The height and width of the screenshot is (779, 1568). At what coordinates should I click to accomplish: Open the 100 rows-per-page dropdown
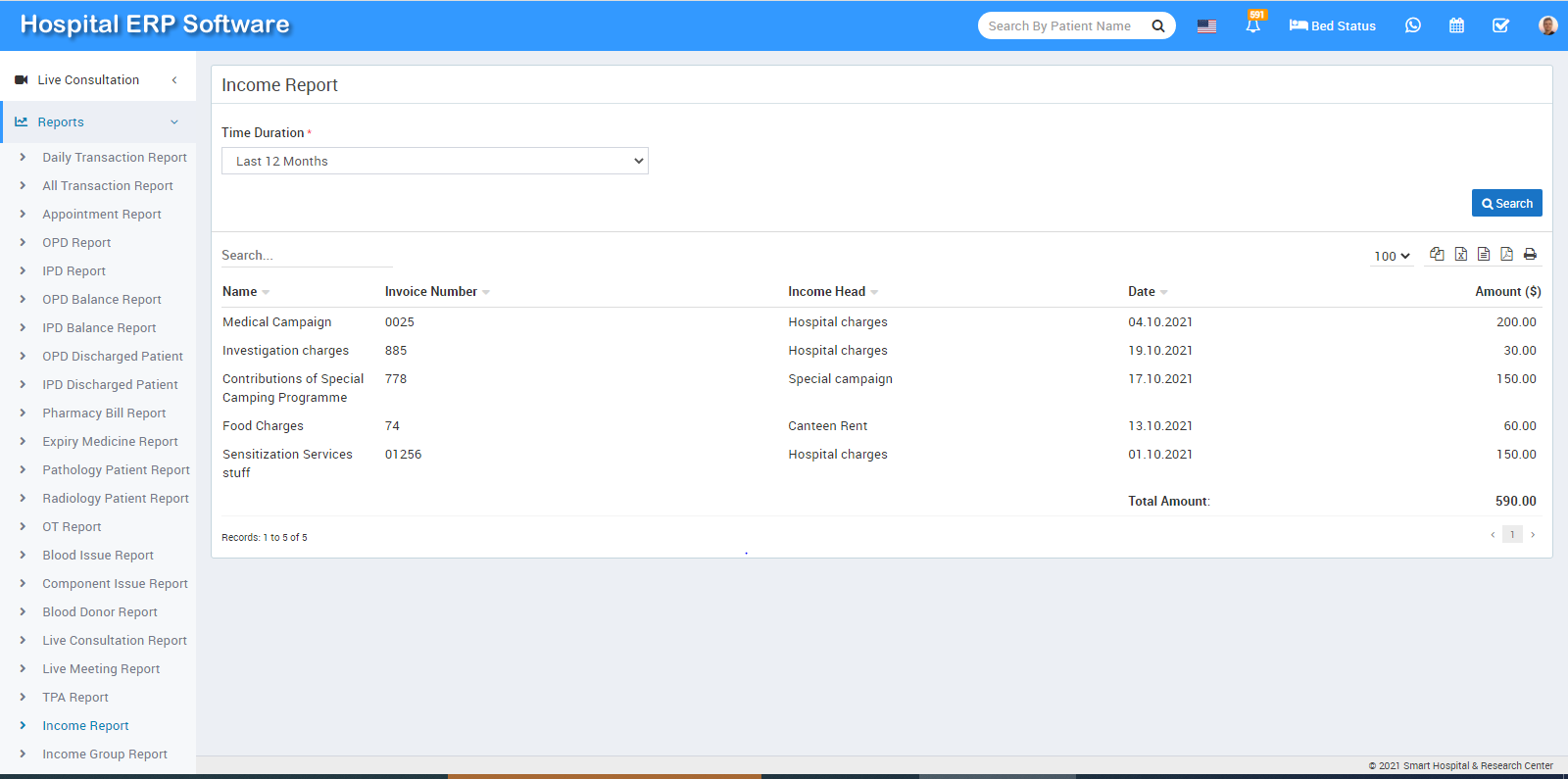(x=1392, y=256)
